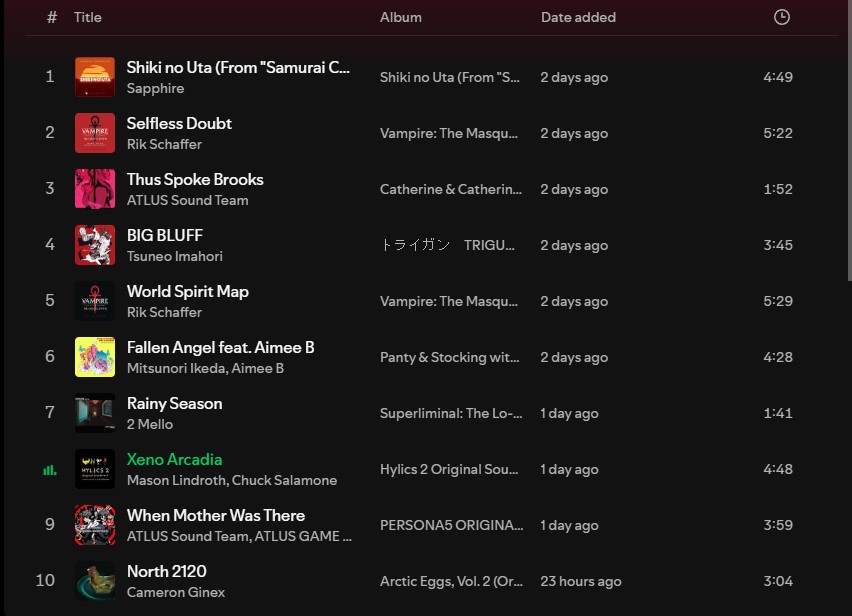Select song title BIG BLUFF
The height and width of the screenshot is (616, 852).
click(165, 235)
